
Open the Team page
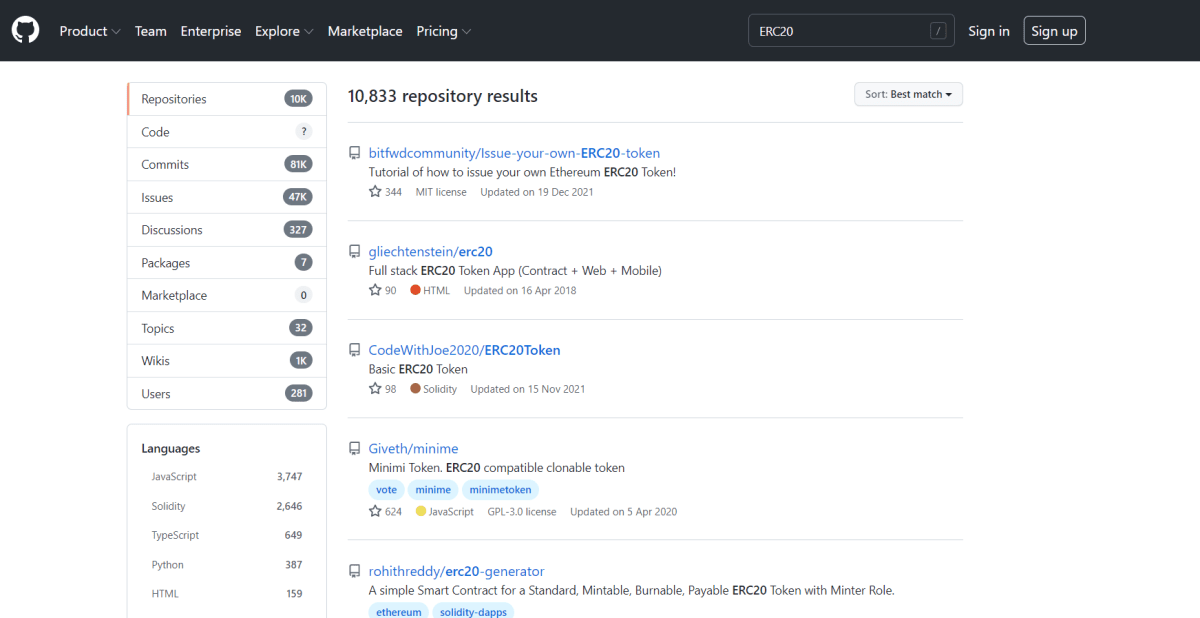pyautogui.click(x=151, y=31)
